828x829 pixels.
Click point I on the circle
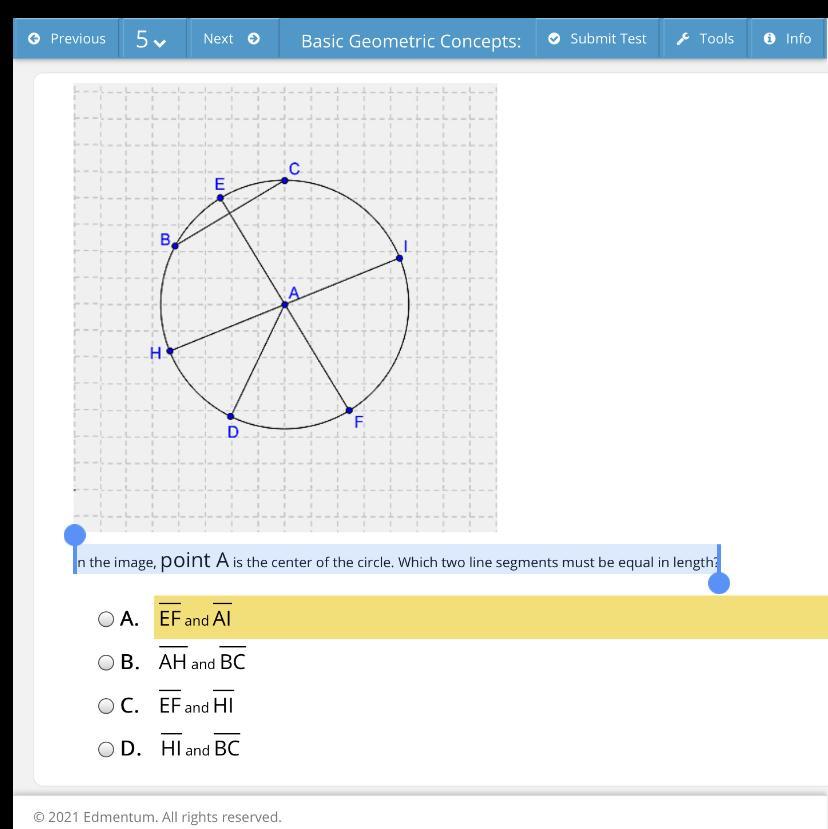[400, 258]
